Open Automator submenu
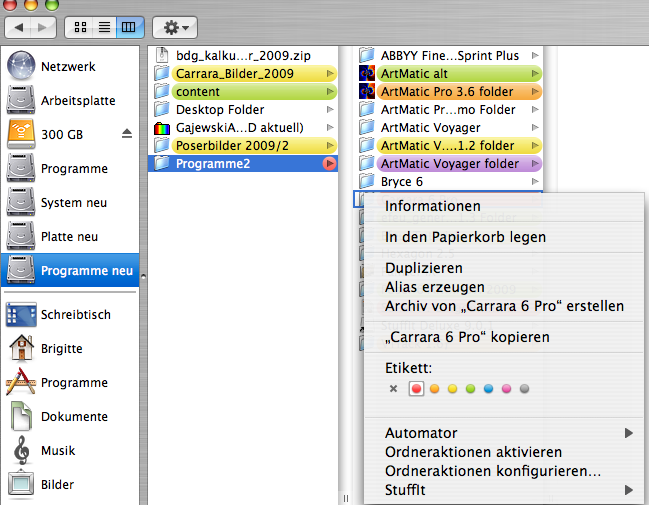The image size is (649, 505). pos(504,433)
